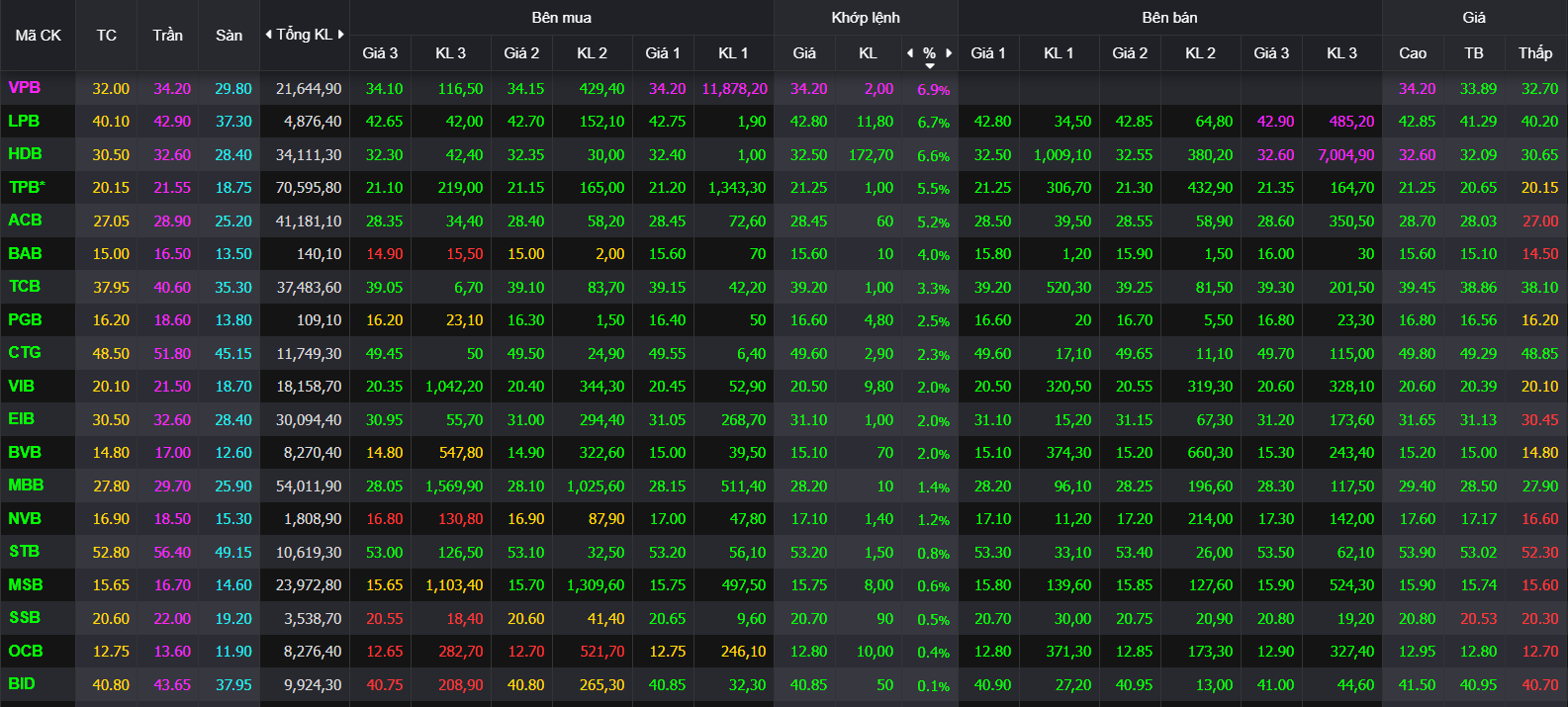Open the HDB stock symbol

click(25, 154)
